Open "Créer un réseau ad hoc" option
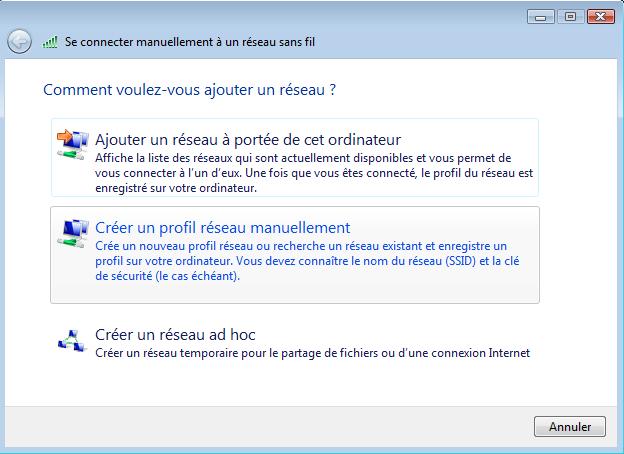Viewport: 624px width, 454px height. coord(182,334)
